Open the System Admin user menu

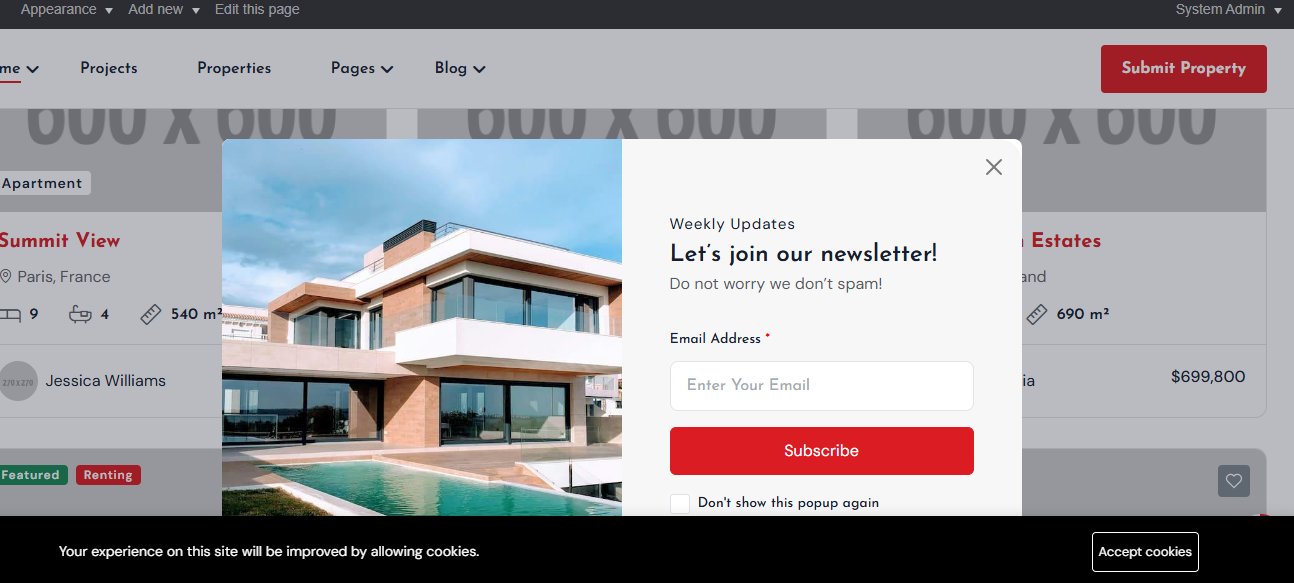click(x=1229, y=9)
